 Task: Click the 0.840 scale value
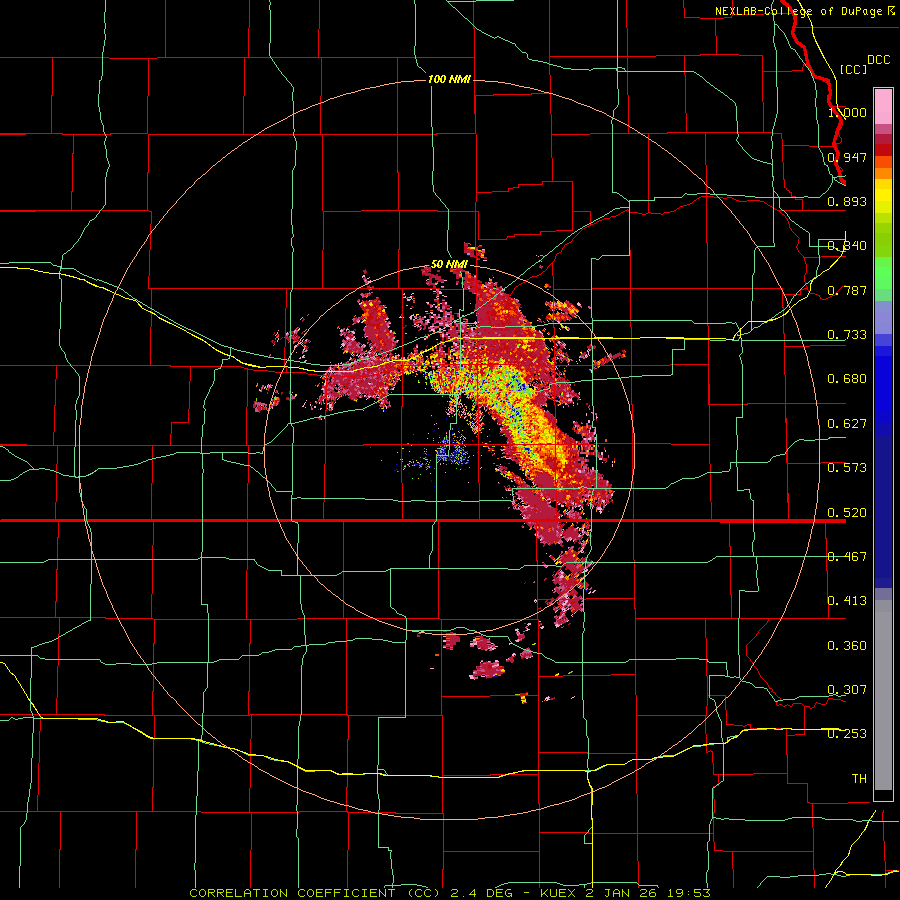[x=847, y=246]
